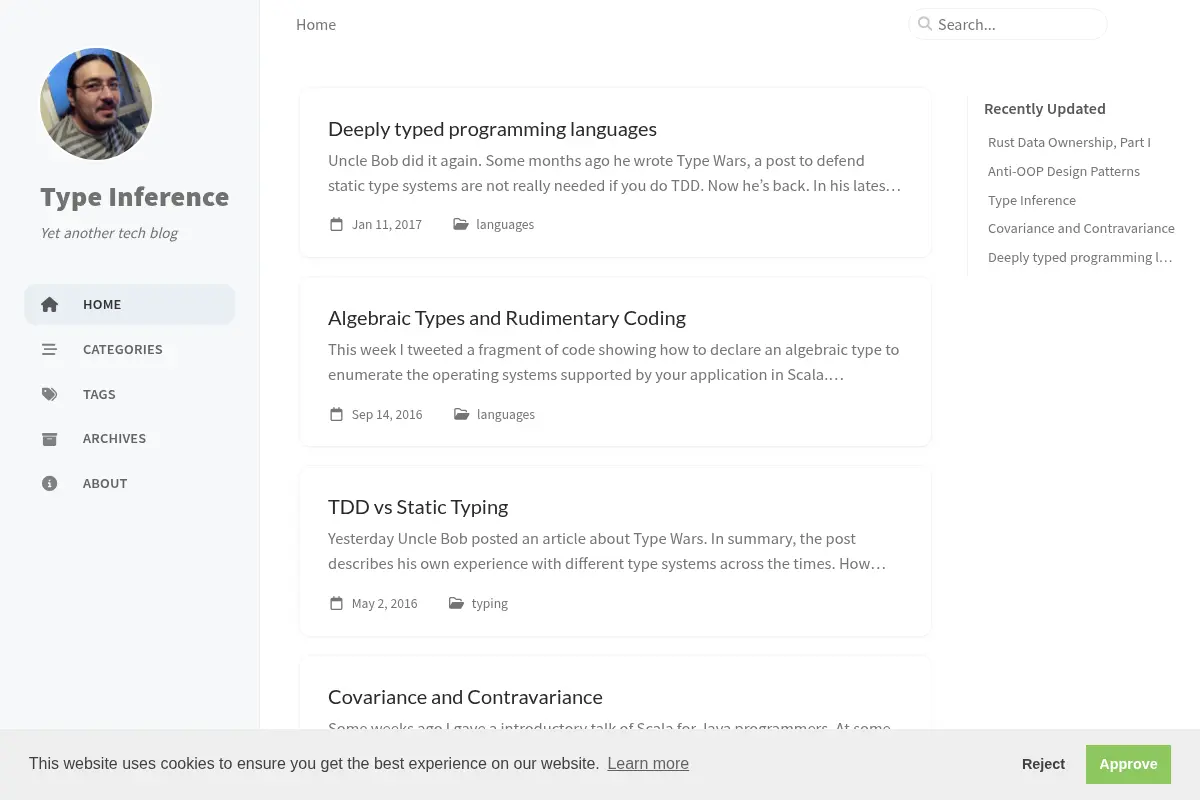Click calendar icon beside Jan 11, 2017
Screen dimensions: 1200x800
336,224
